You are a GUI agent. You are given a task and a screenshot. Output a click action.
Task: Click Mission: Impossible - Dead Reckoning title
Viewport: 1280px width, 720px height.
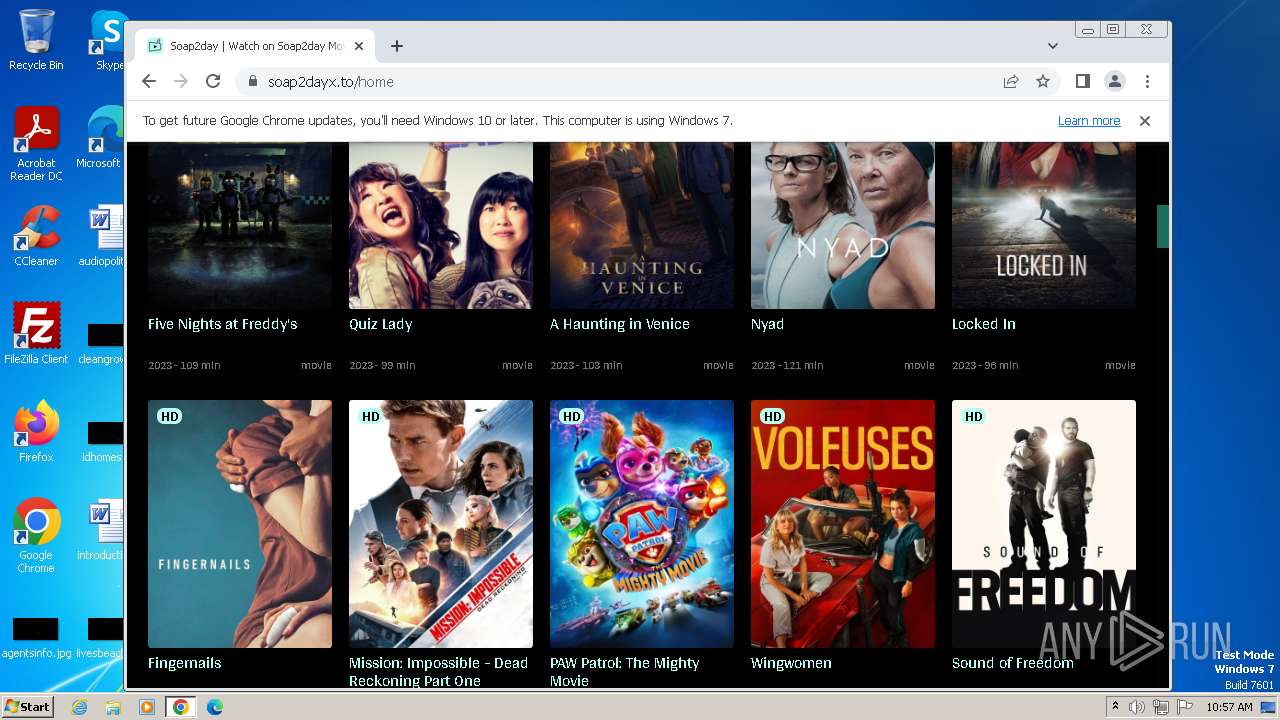(438, 672)
